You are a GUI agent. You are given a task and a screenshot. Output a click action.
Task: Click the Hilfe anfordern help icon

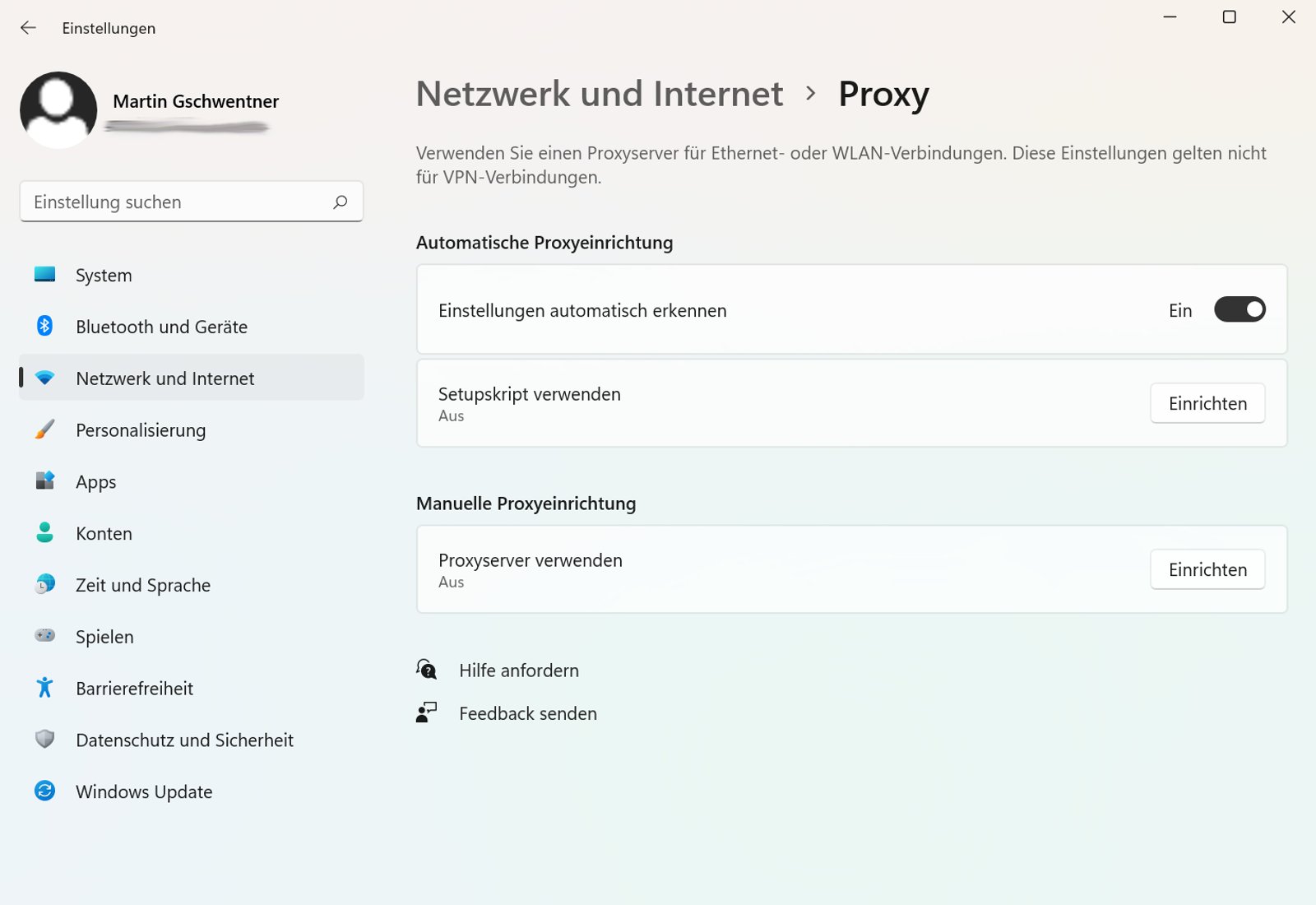pos(426,669)
